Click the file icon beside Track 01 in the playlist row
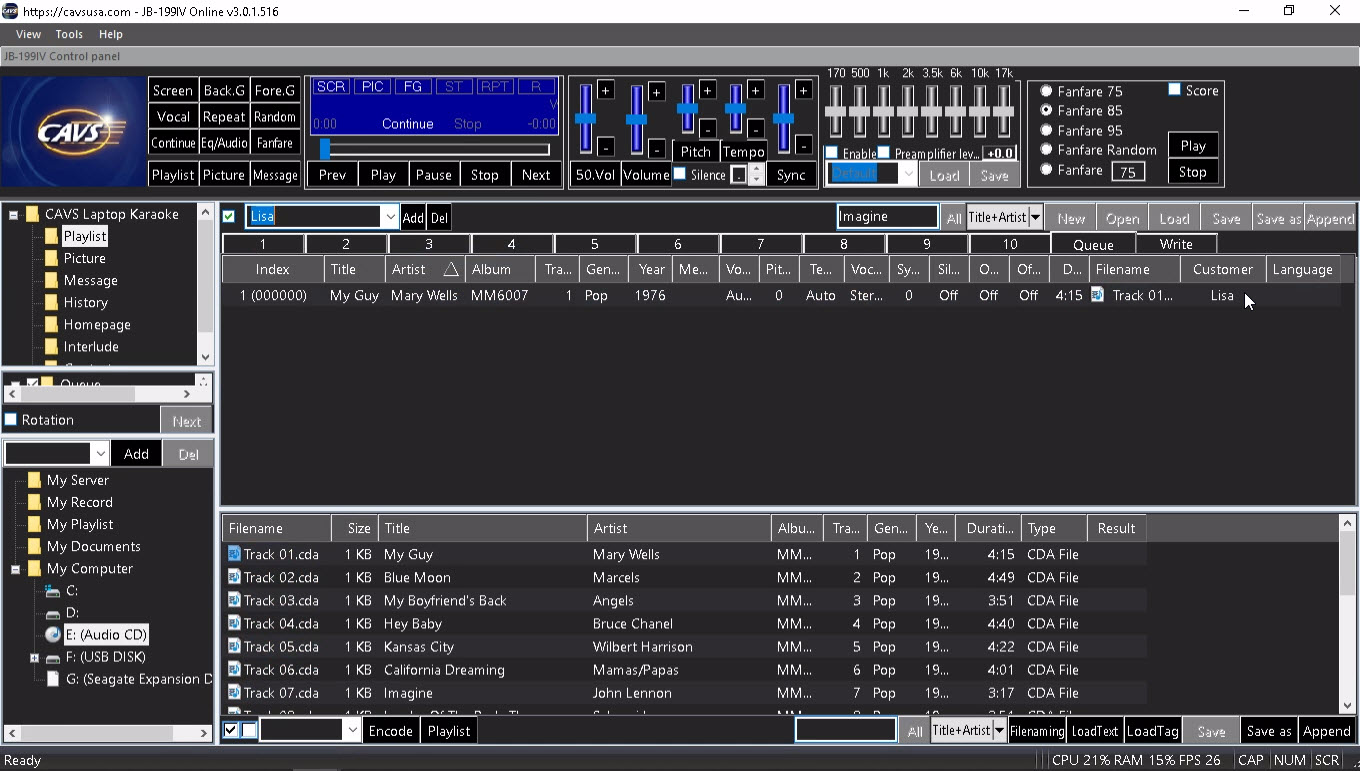The width and height of the screenshot is (1360, 771). click(1098, 295)
